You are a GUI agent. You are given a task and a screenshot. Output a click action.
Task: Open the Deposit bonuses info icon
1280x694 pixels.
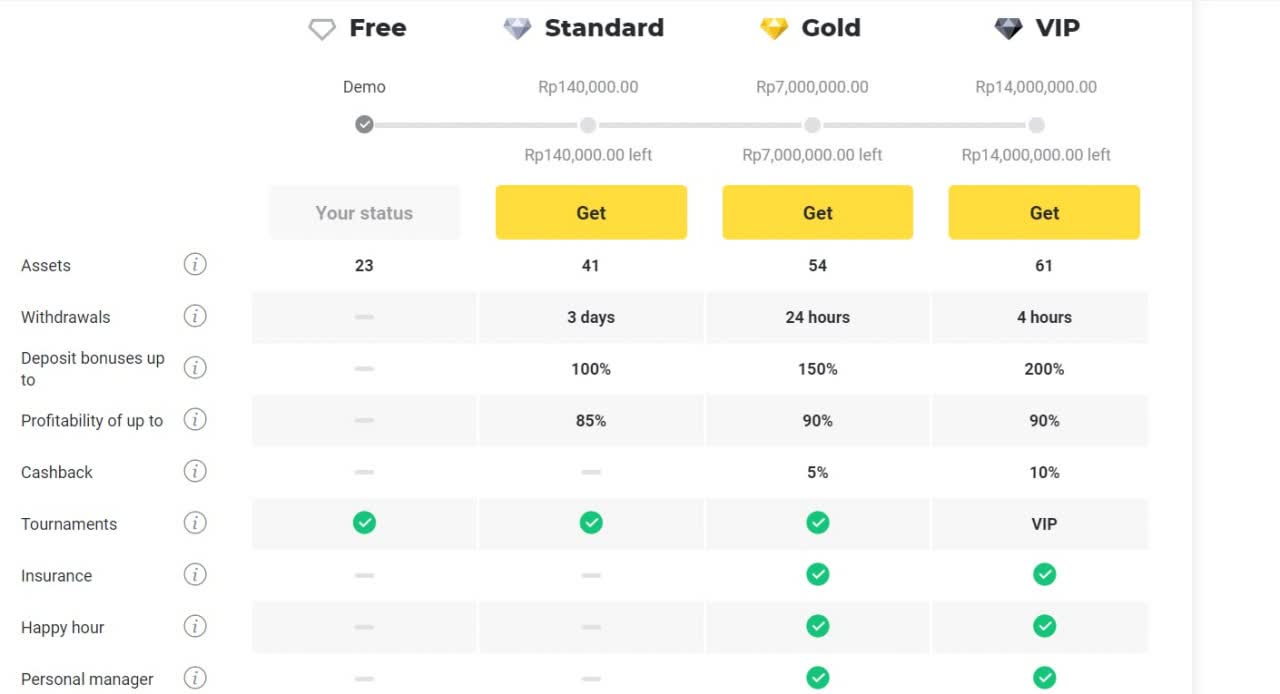[x=195, y=368]
